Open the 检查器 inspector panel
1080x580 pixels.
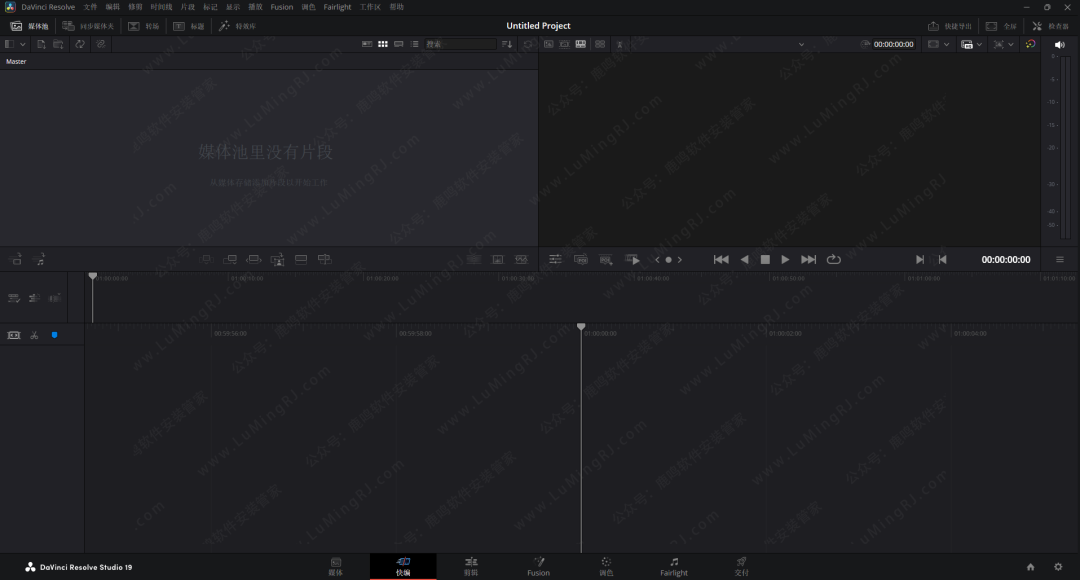[x=1051, y=26]
